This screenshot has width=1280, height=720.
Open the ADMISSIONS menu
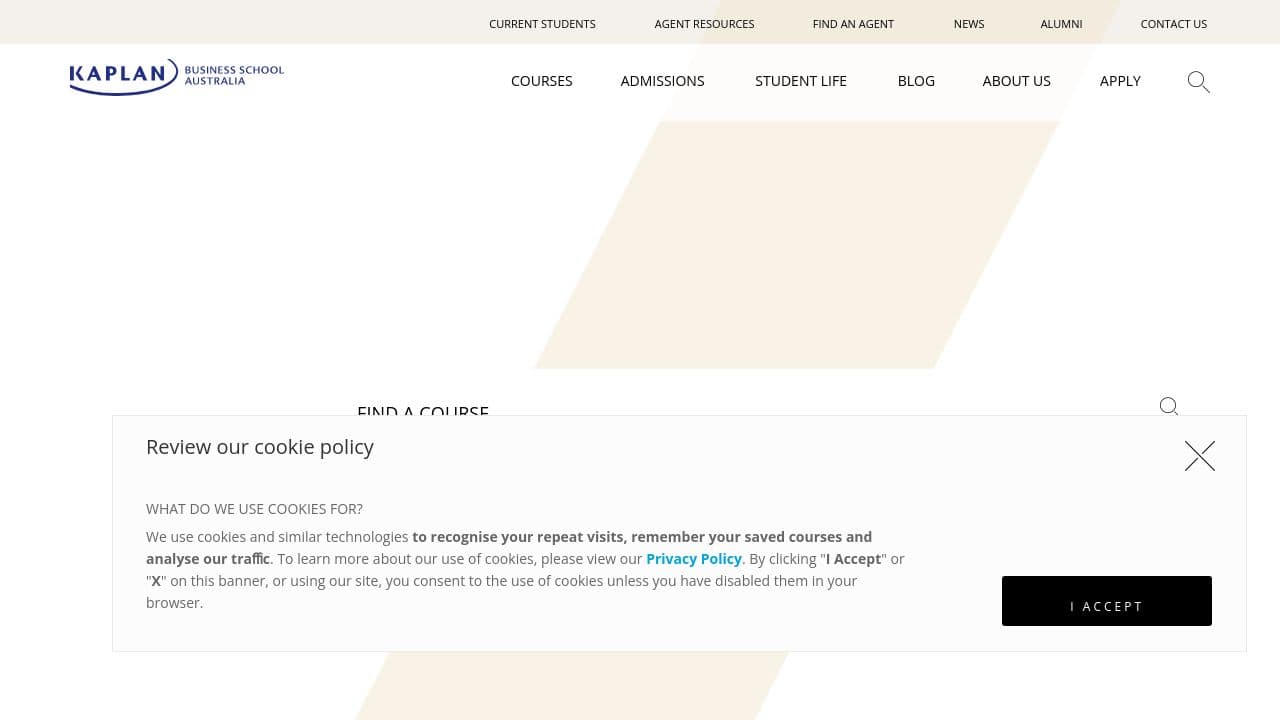point(662,81)
